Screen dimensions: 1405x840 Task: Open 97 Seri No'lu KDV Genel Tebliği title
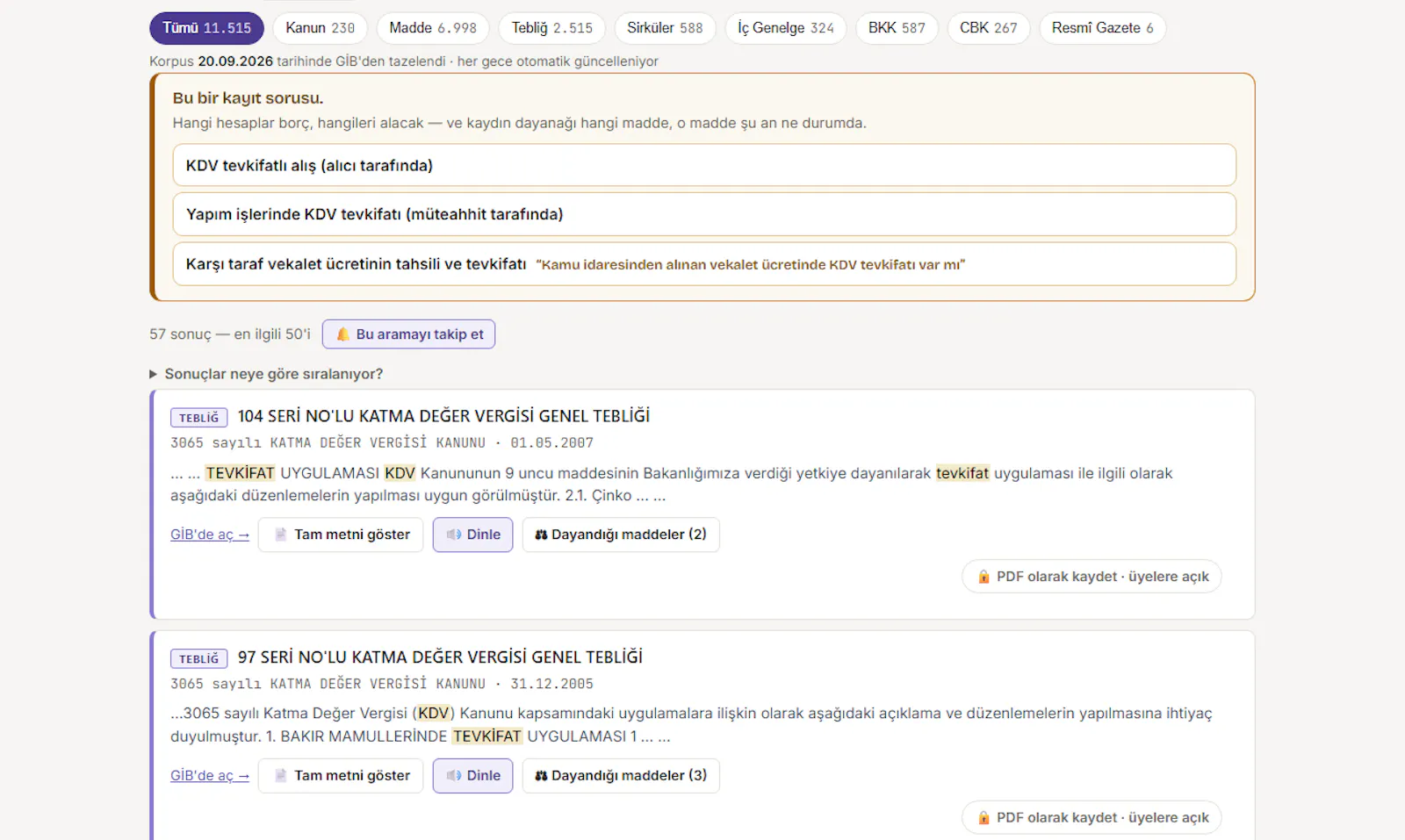pyautogui.click(x=440, y=657)
